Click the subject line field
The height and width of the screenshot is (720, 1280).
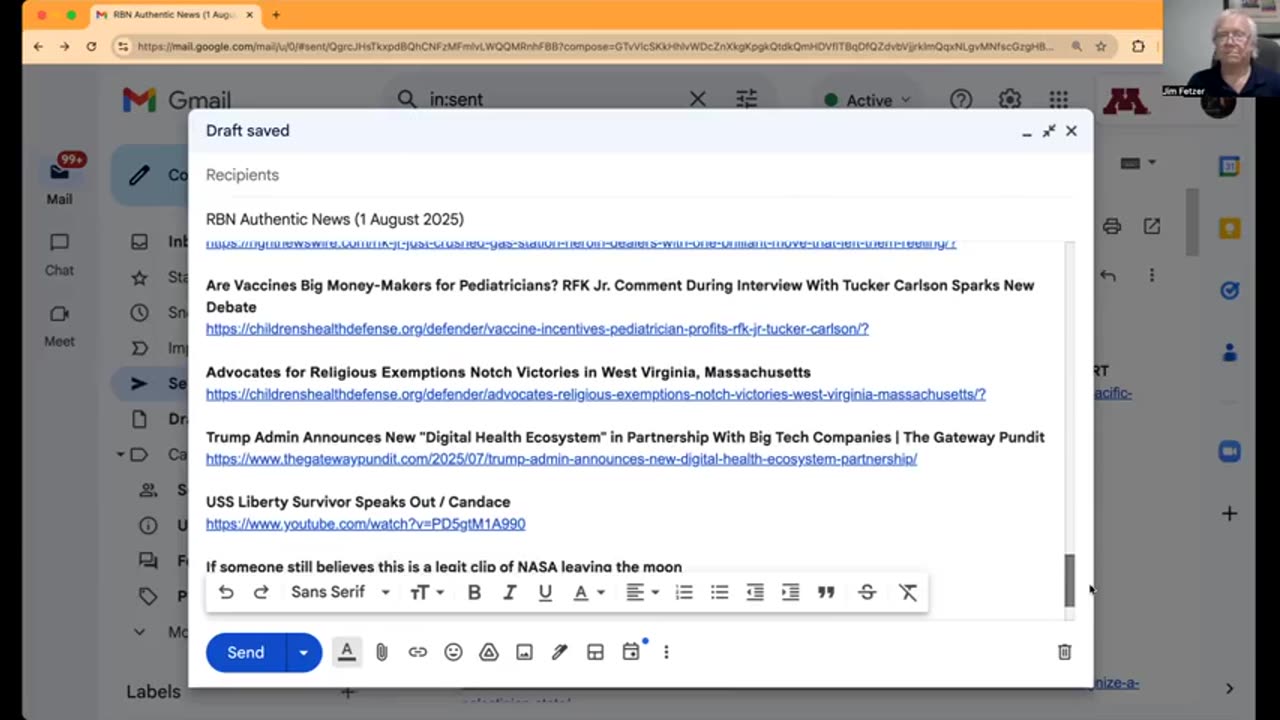[640, 219]
